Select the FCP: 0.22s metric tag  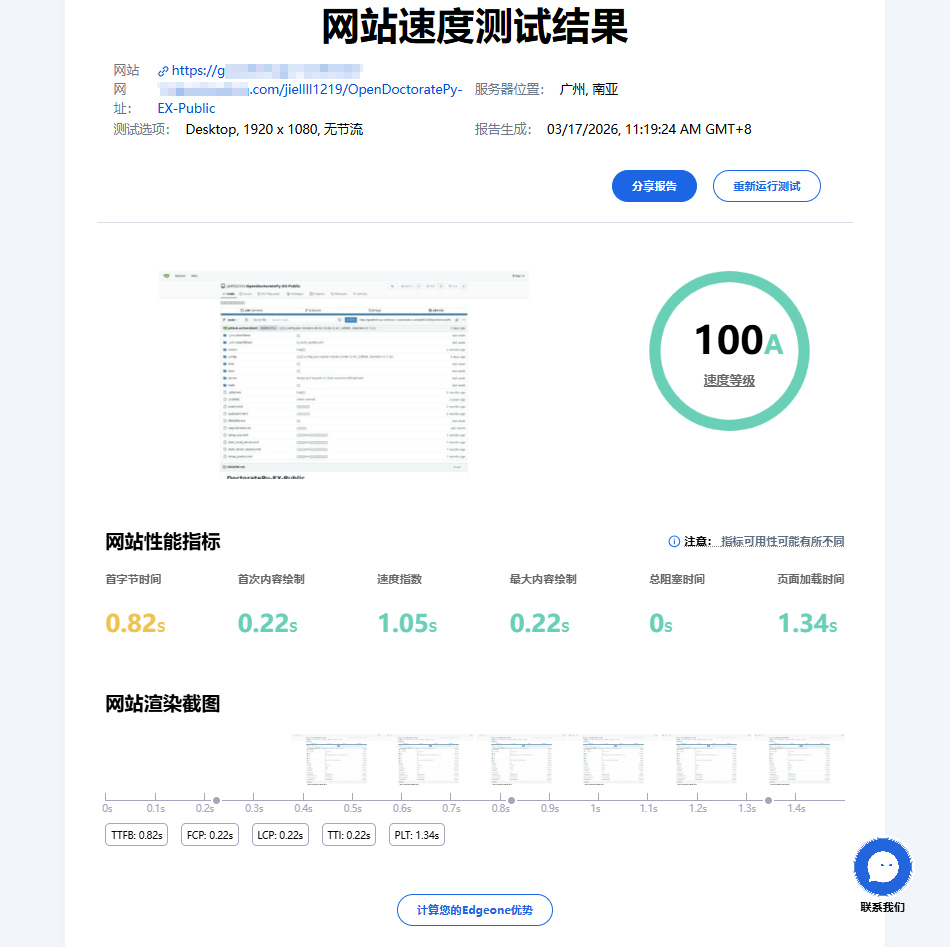[208, 834]
